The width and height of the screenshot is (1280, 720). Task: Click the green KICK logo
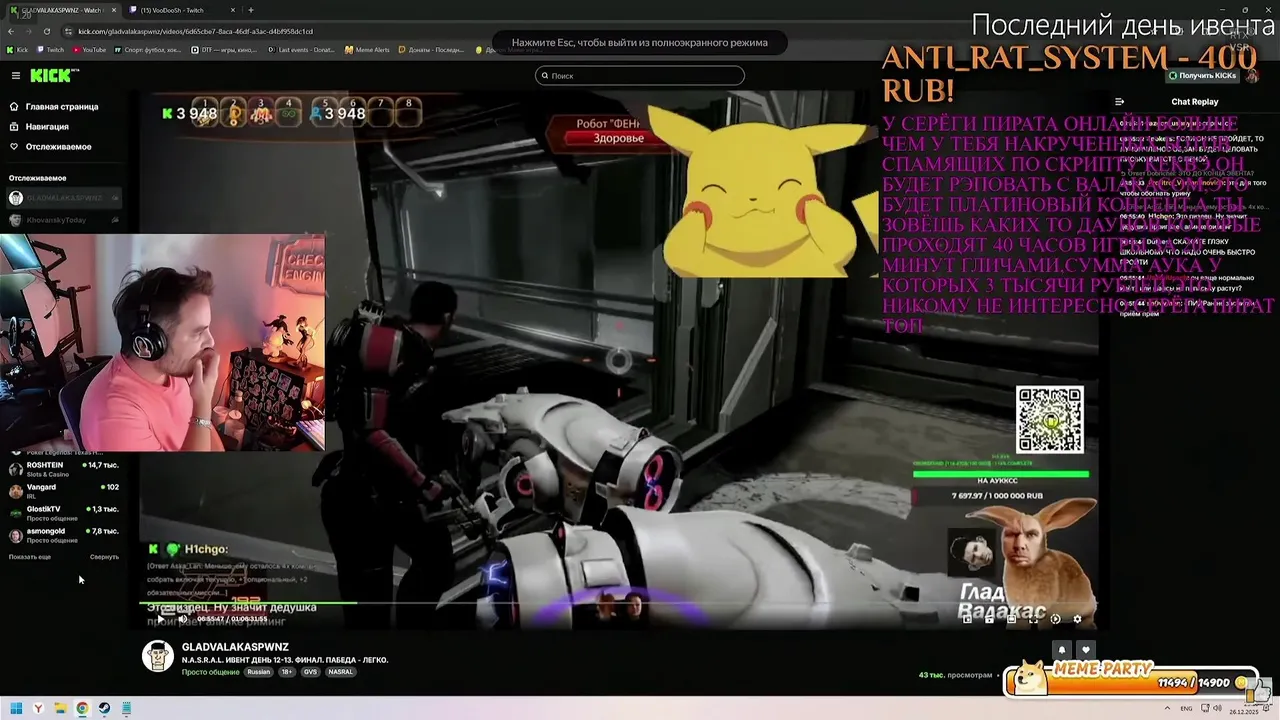pyautogui.click(x=50, y=76)
